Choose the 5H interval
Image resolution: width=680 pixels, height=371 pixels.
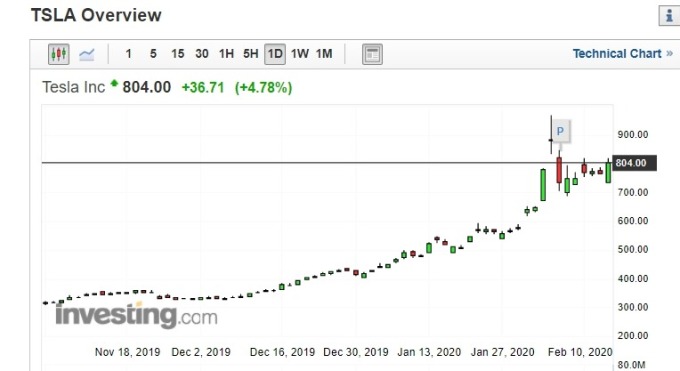click(251, 54)
